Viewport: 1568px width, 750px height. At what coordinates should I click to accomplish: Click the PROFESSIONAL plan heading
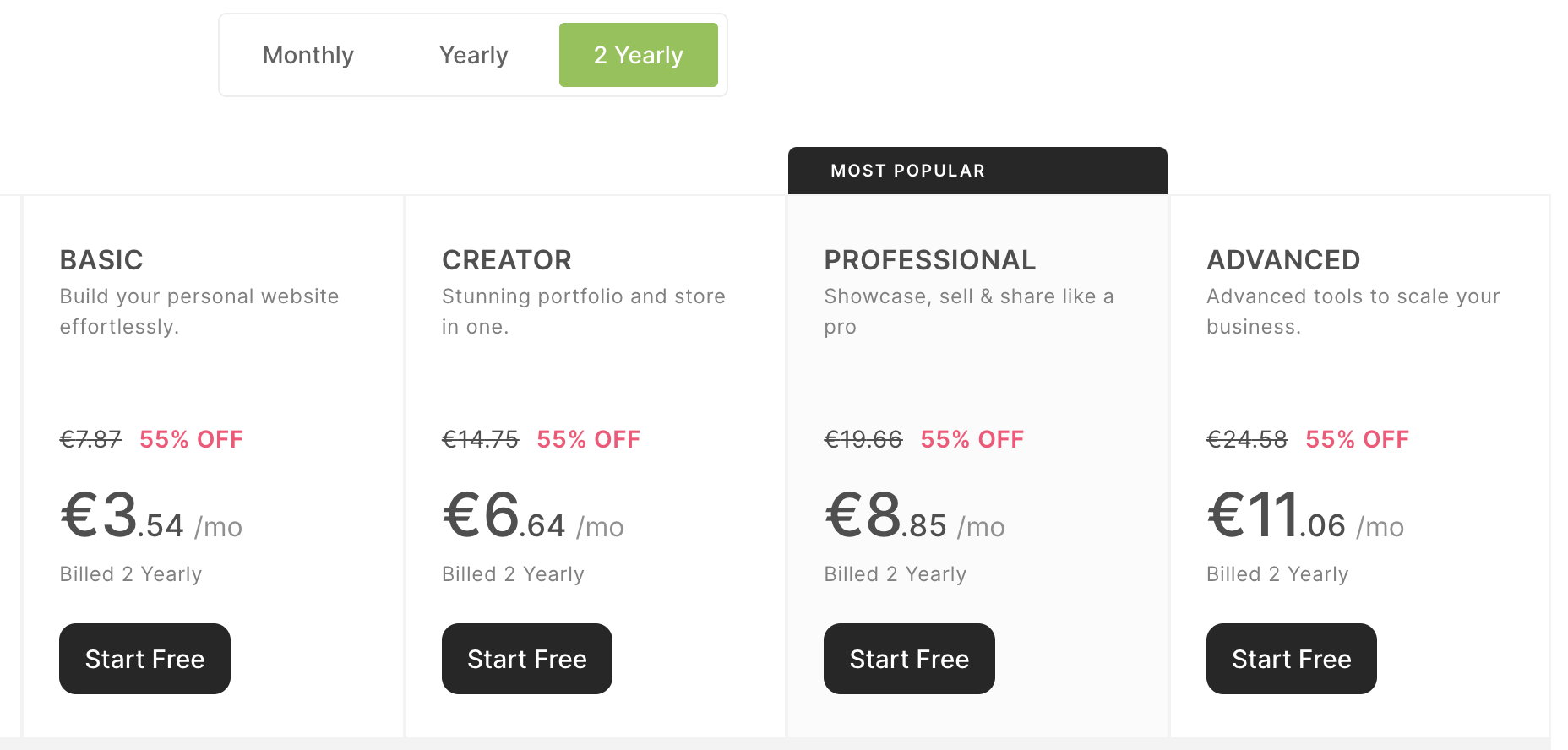(929, 260)
